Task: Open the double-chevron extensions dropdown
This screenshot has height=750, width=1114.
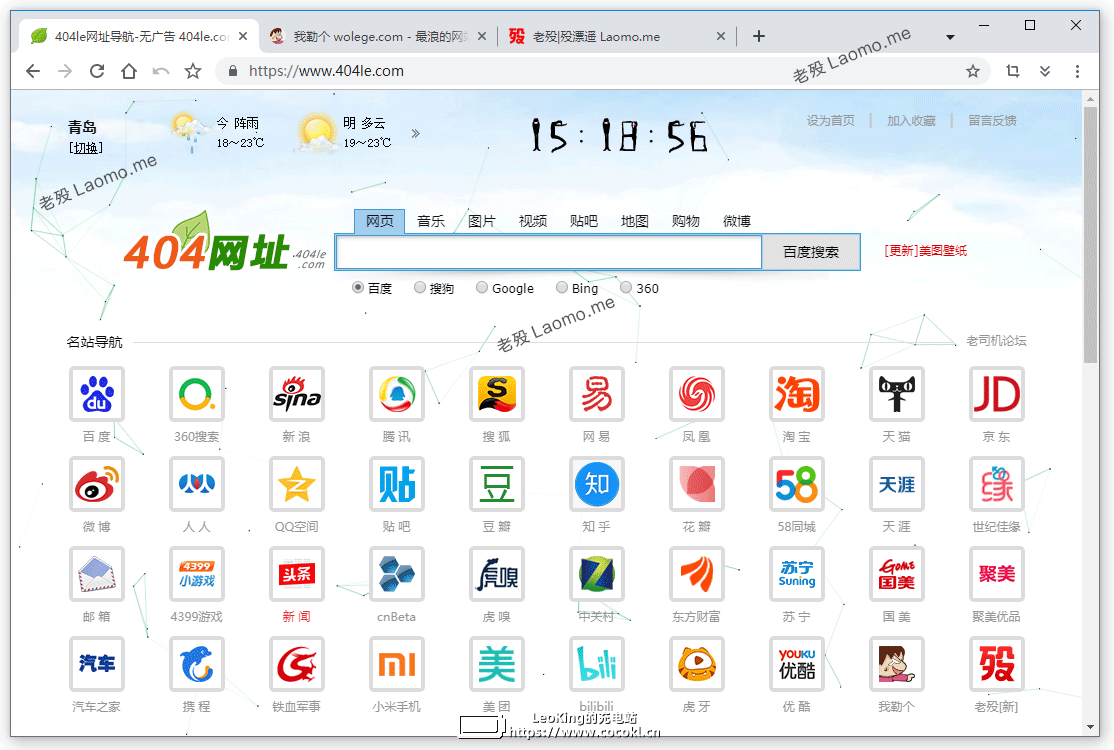Action: point(1044,71)
